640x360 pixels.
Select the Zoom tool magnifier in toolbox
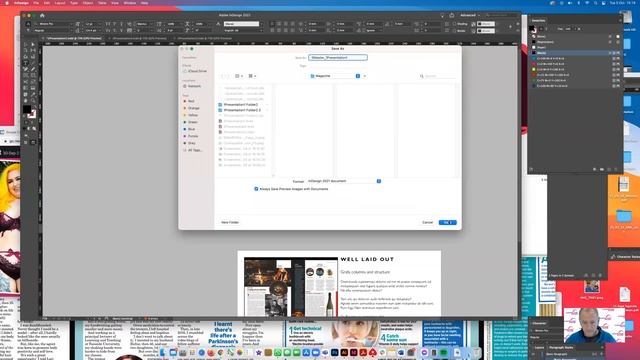tap(33, 101)
